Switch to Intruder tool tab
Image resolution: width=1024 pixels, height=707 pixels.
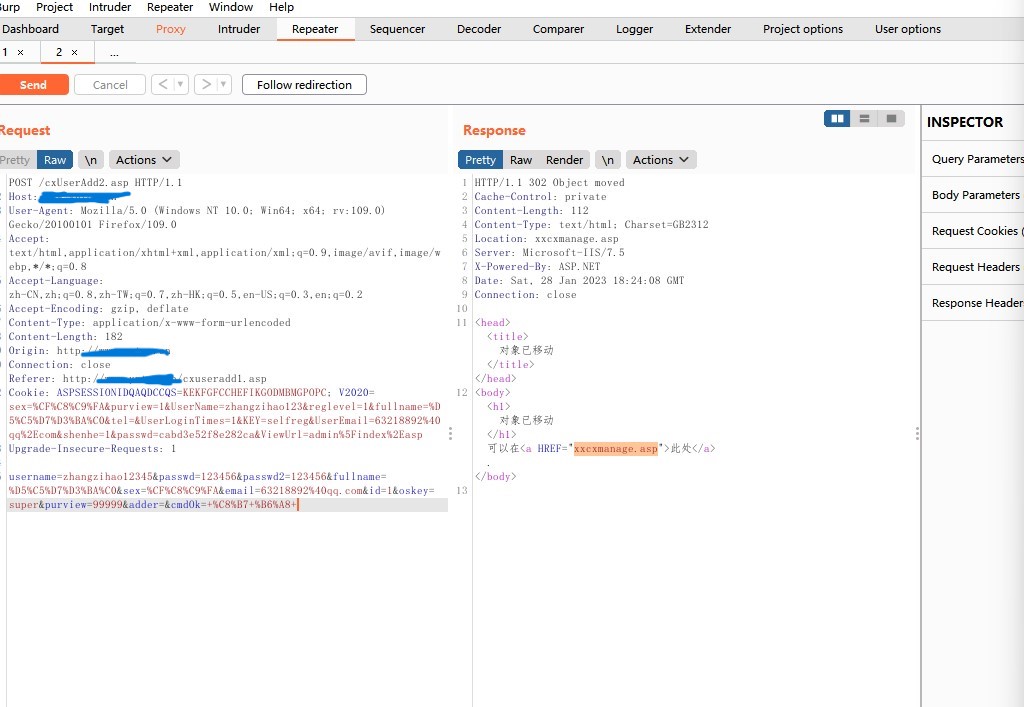click(x=239, y=29)
